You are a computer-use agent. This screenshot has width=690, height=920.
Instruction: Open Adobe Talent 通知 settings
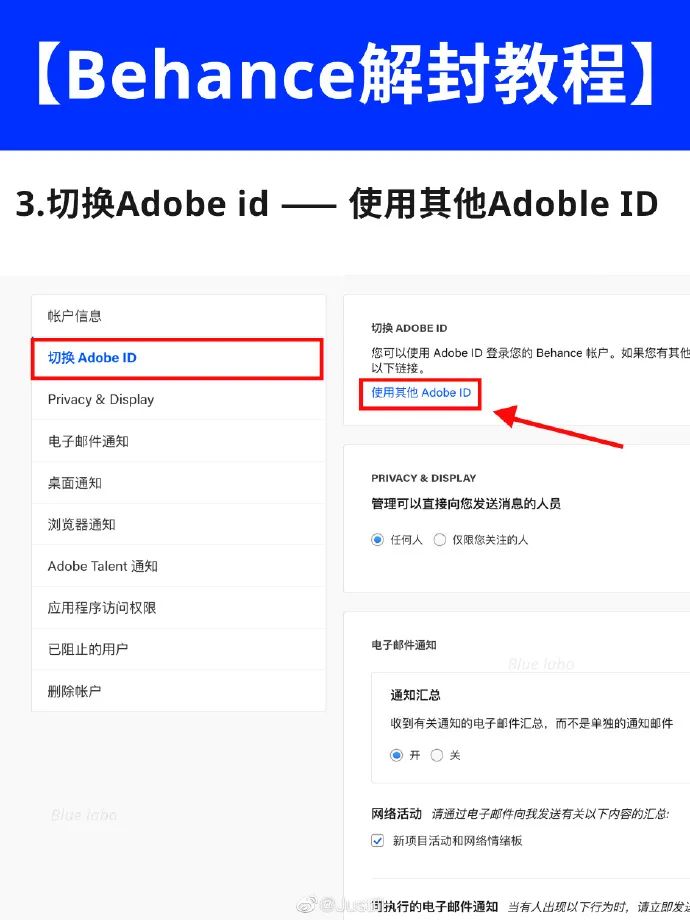178,566
